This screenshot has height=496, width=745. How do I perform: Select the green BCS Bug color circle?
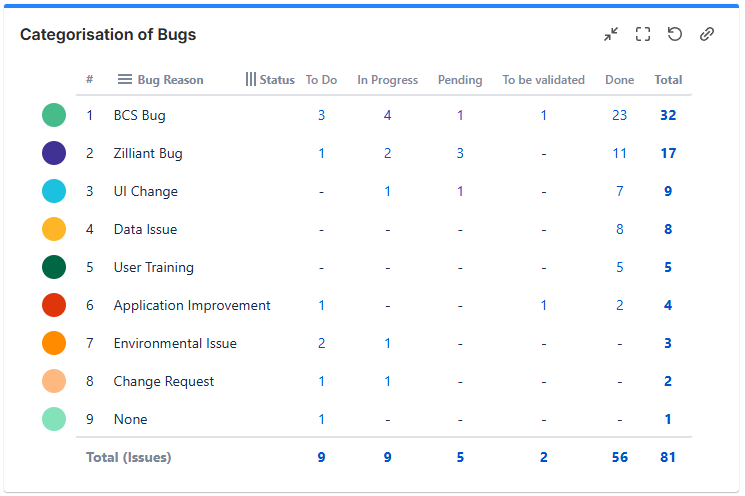click(54, 115)
